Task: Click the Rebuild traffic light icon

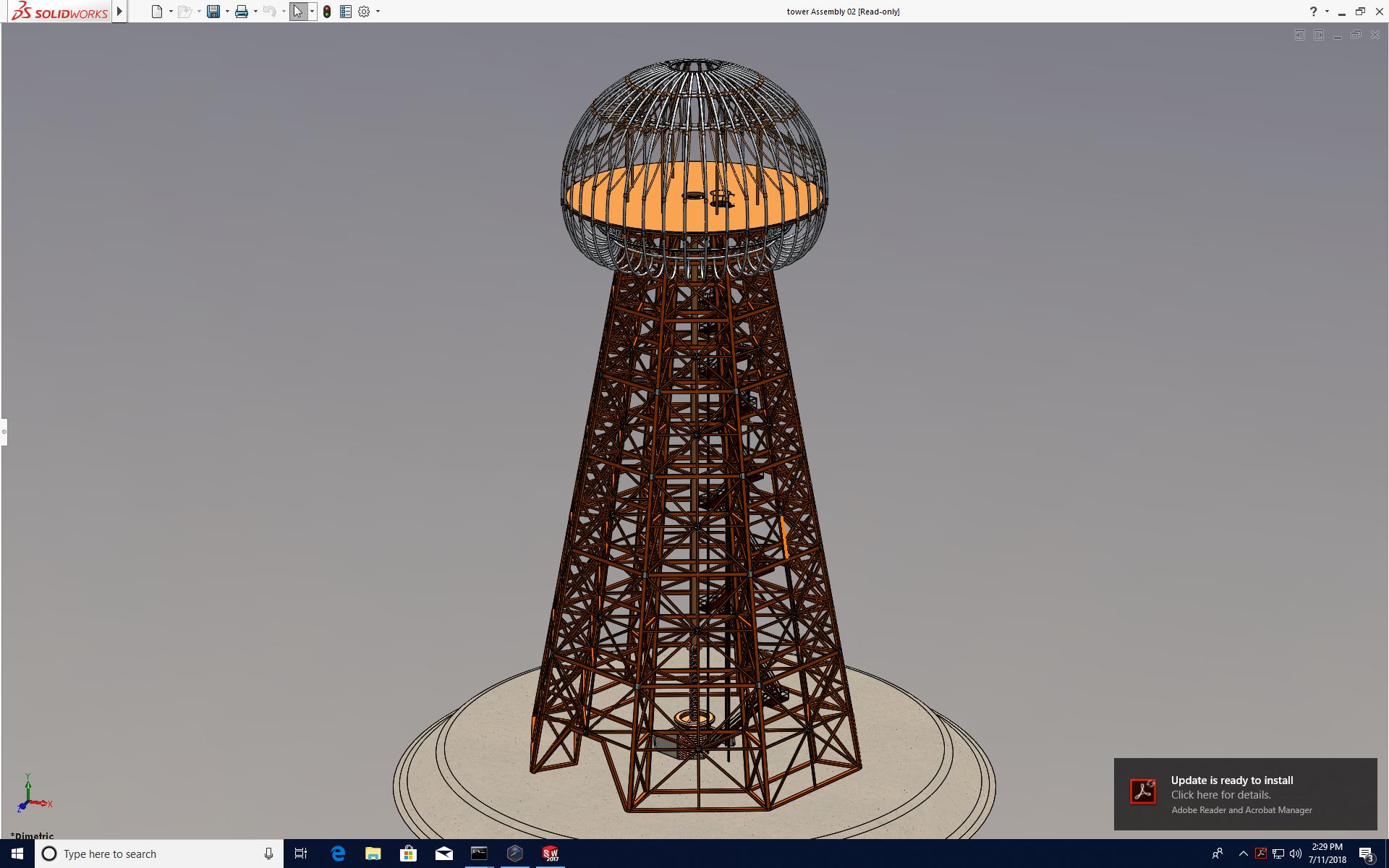Action: (x=327, y=12)
